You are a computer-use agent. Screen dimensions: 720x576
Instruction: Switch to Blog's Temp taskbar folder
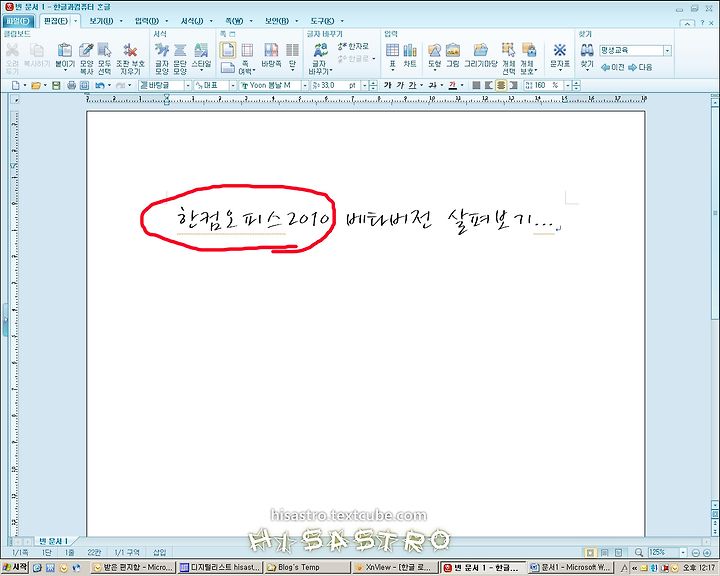pos(307,568)
